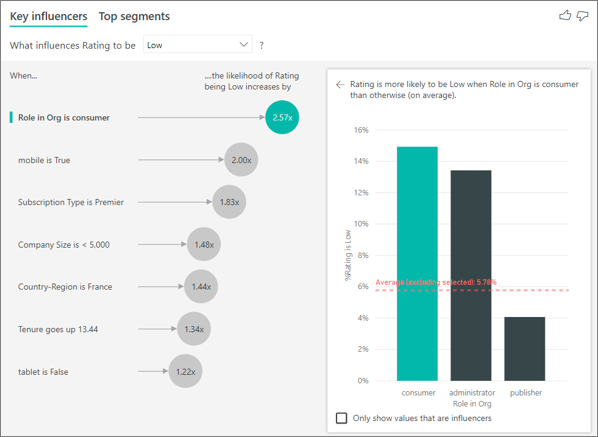
Task: Click the question mark beside the dropdown
Action: tap(261, 45)
